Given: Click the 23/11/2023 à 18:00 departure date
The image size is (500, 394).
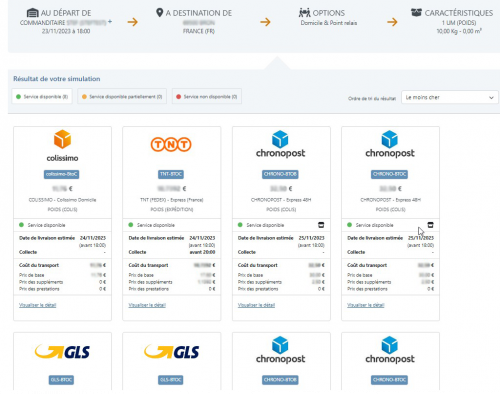Looking at the screenshot, I should [66, 31].
